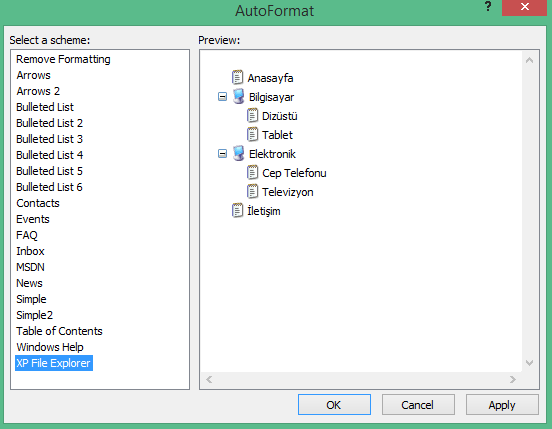
Task: Pick the Windows Help scheme
Action: pos(50,347)
